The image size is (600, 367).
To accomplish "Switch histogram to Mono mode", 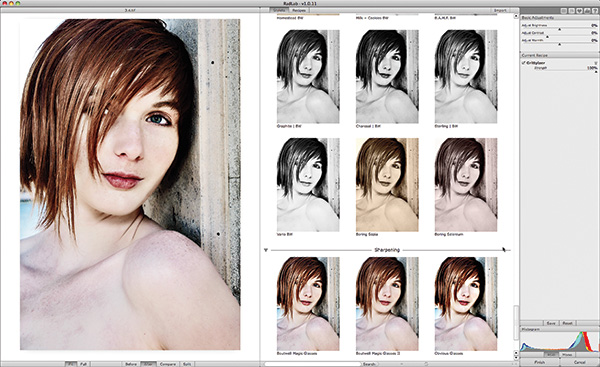I will [567, 355].
